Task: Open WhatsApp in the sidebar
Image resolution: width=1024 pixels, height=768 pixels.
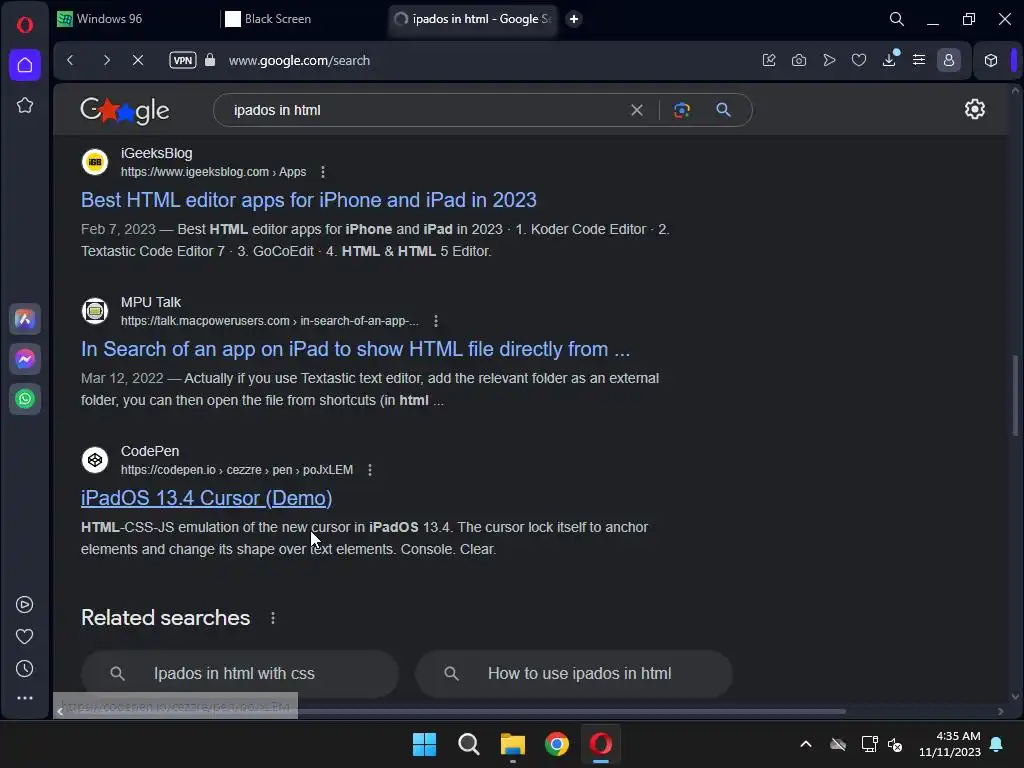Action: tap(25, 399)
